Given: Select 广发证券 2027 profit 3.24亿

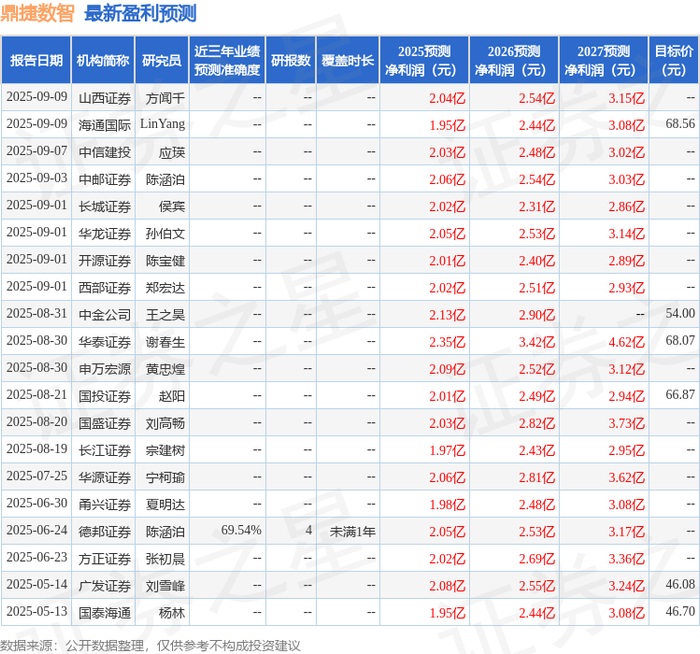Looking at the screenshot, I should tap(626, 586).
